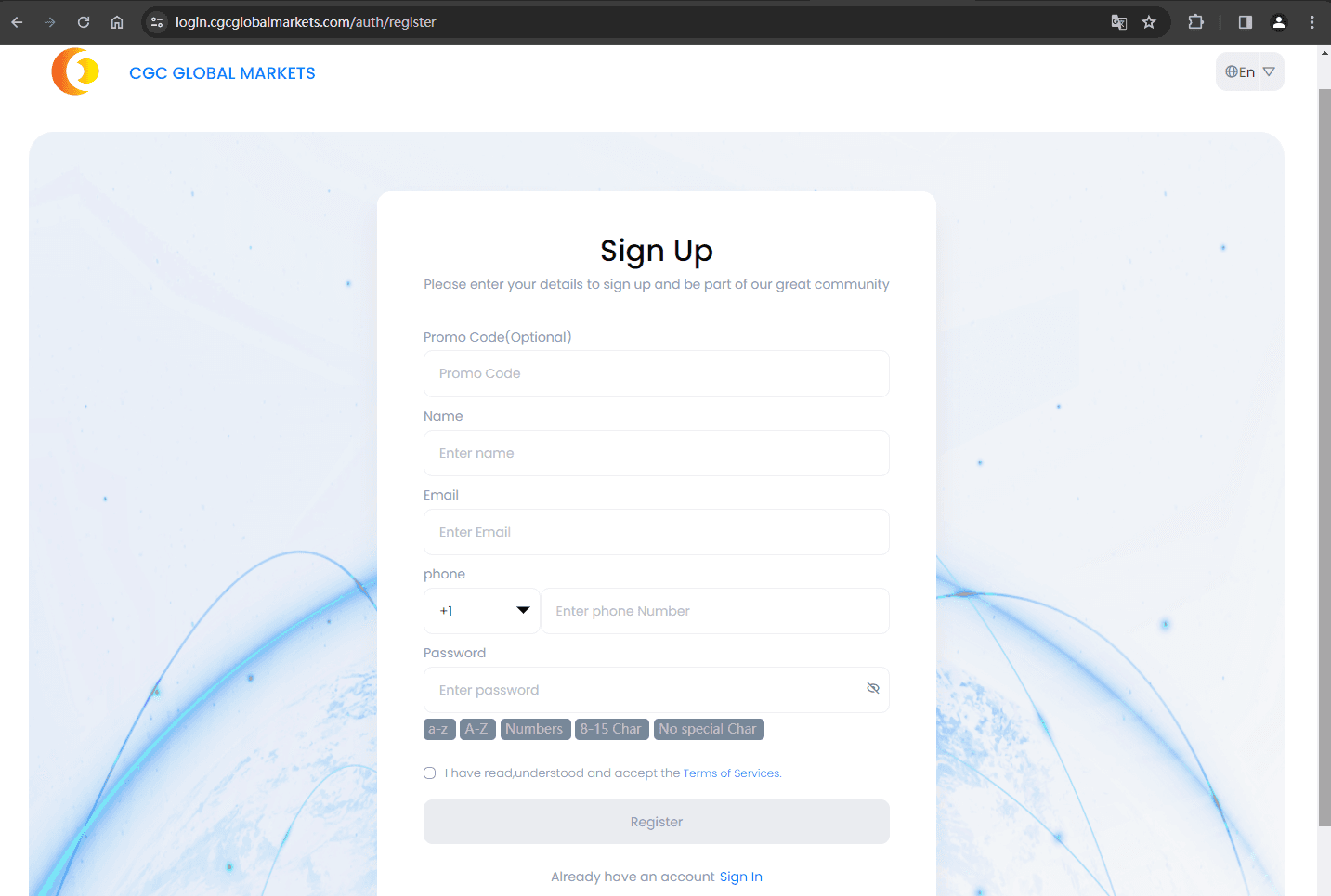
Task: Click the CGC orange crescent logo
Action: (75, 71)
